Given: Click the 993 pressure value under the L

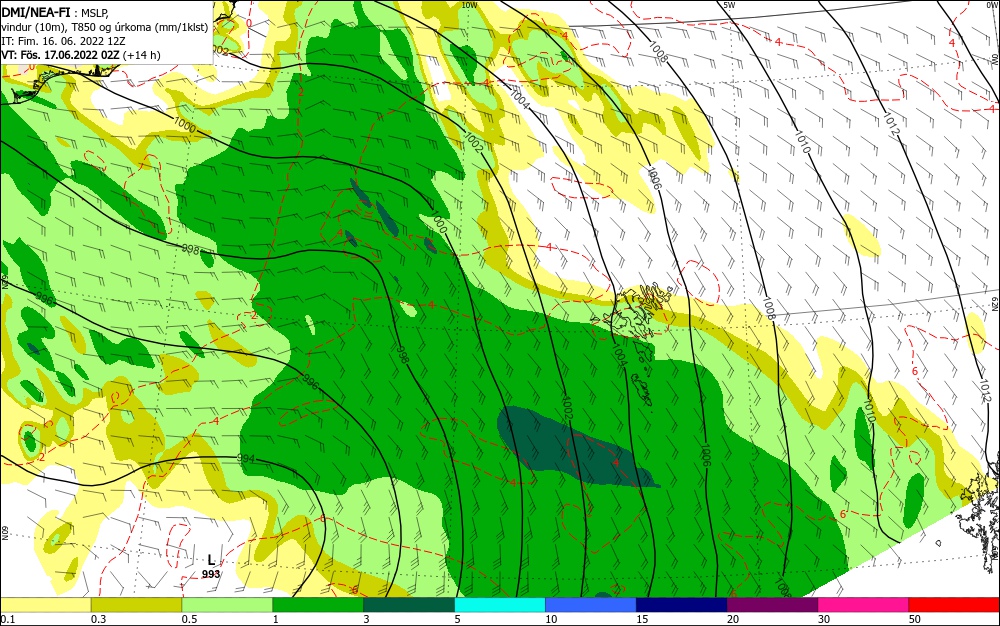Looking at the screenshot, I should coord(211,574).
